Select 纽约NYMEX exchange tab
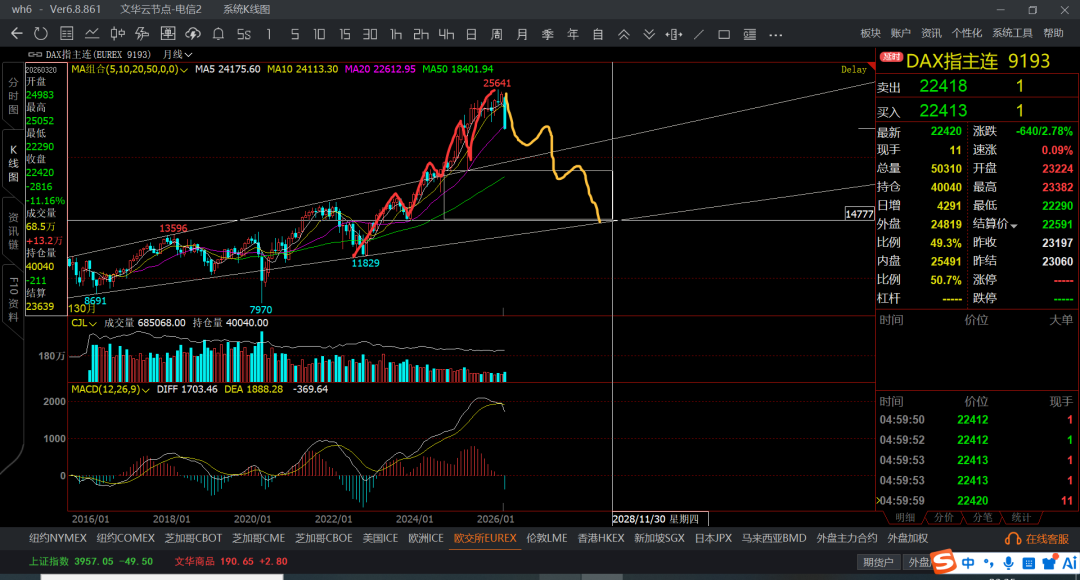The width and height of the screenshot is (1080, 580). pos(58,538)
